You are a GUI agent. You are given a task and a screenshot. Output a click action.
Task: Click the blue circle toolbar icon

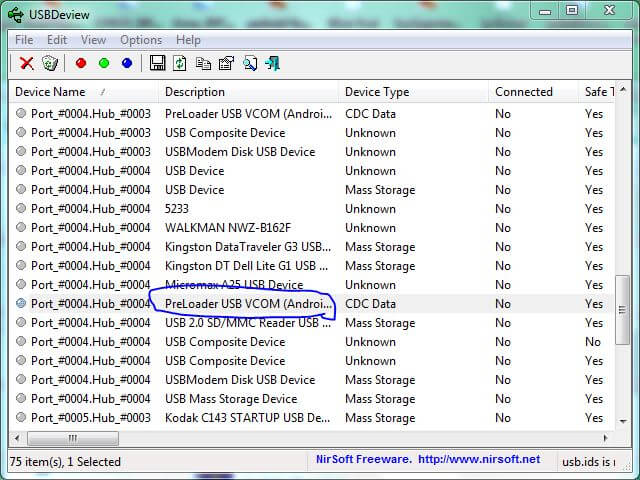pyautogui.click(x=127, y=63)
